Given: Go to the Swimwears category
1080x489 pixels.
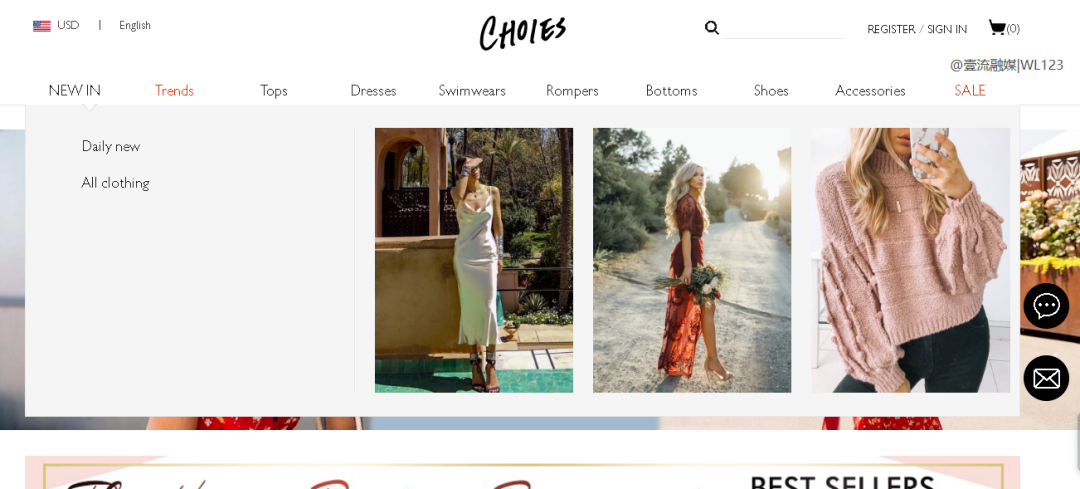Looking at the screenshot, I should point(472,90).
